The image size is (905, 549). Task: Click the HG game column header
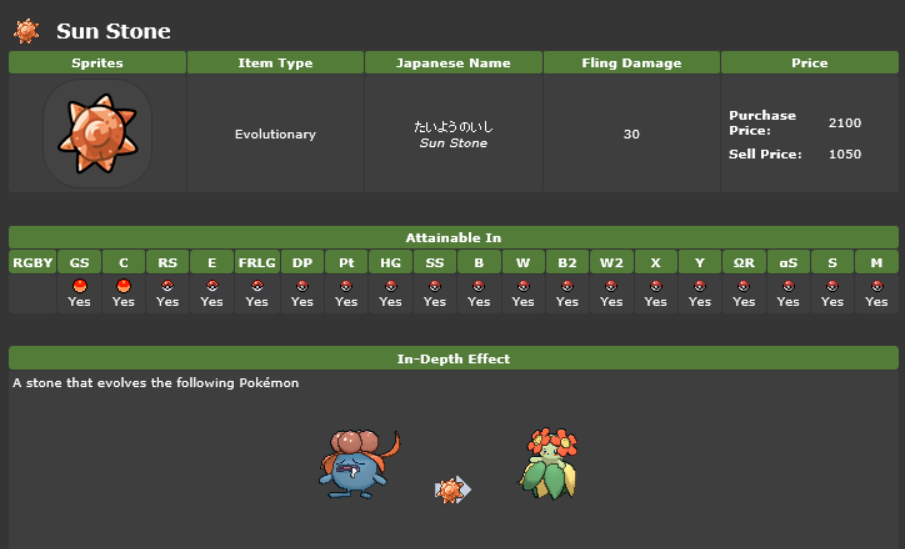[390, 263]
